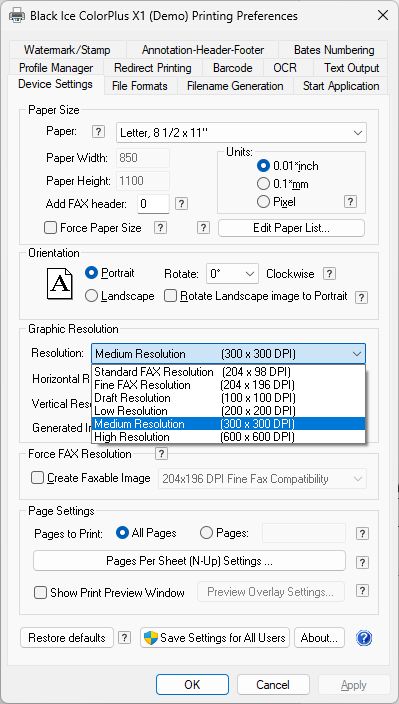The width and height of the screenshot is (399, 704).
Task: Open the Bates Numbering tab
Action: [x=334, y=50]
